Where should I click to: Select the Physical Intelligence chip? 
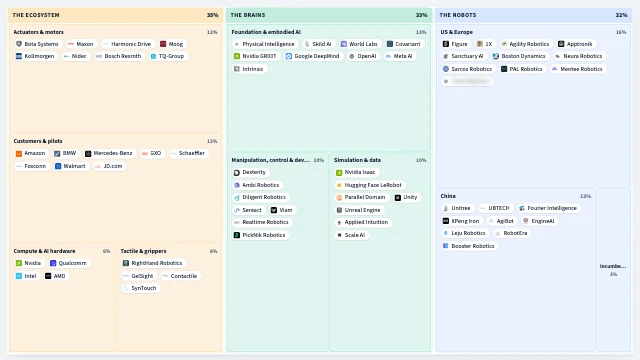click(264, 44)
